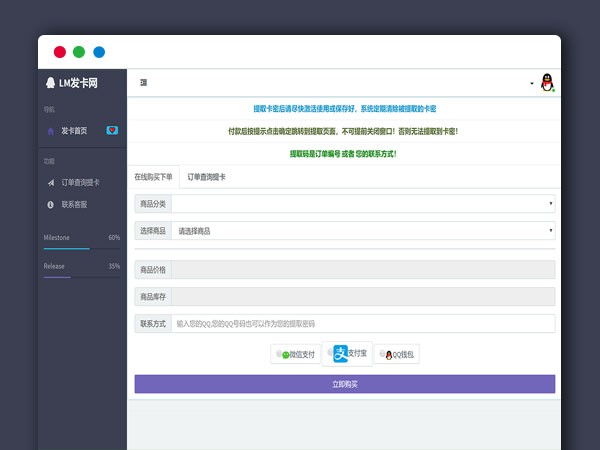Expand the 选择商品 dropdown list

362,231
